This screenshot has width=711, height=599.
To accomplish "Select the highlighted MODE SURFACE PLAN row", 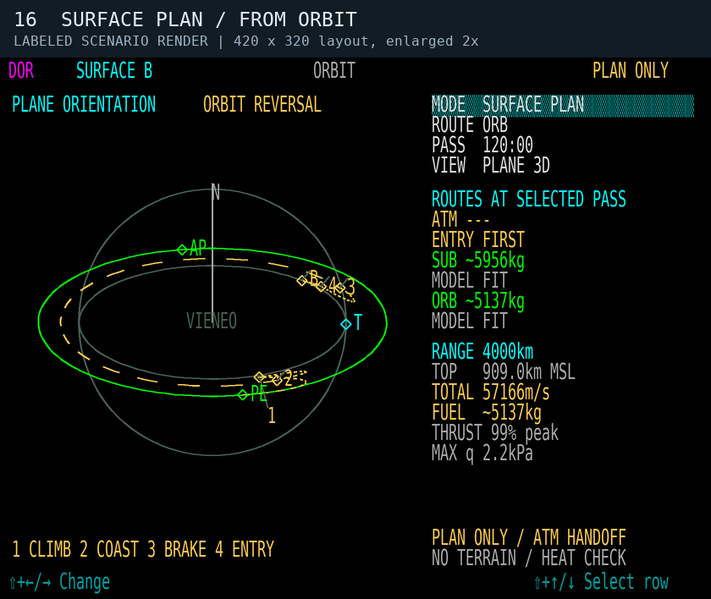I will [x=562, y=105].
